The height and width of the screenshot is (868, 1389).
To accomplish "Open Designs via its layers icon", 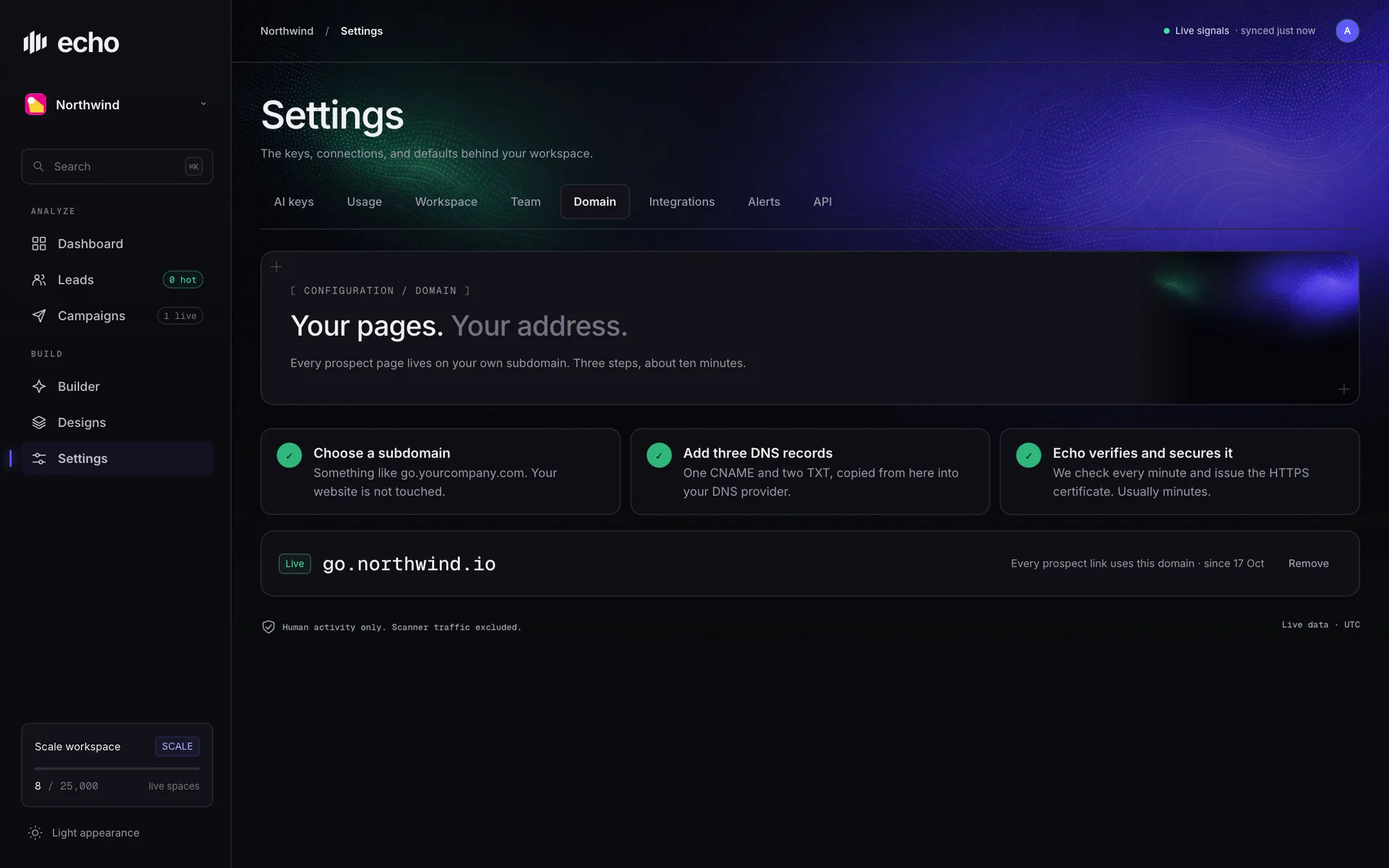I will [x=39, y=423].
